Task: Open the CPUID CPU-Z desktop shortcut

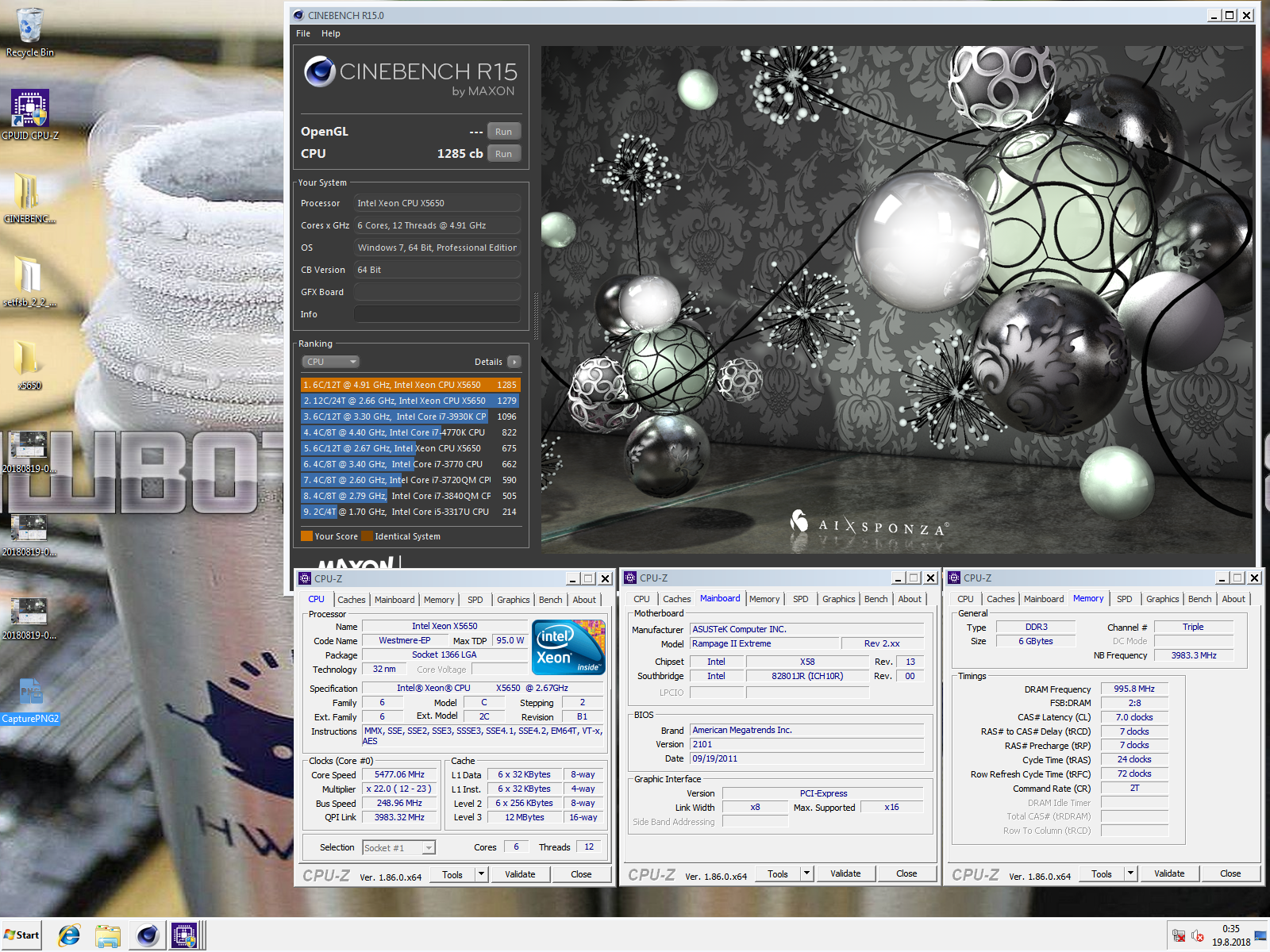Action: 30,115
